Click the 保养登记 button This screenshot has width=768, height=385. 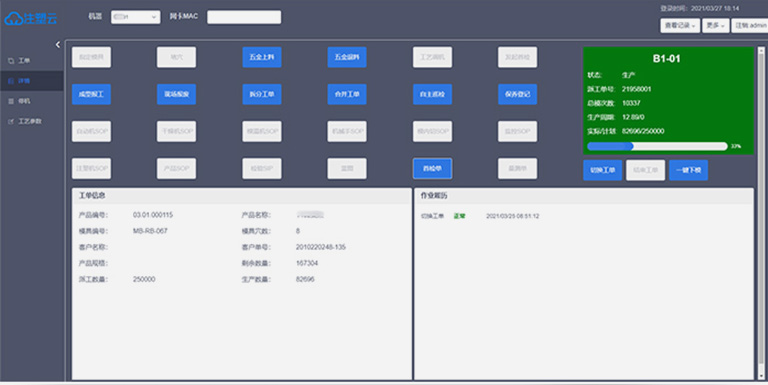(x=517, y=94)
